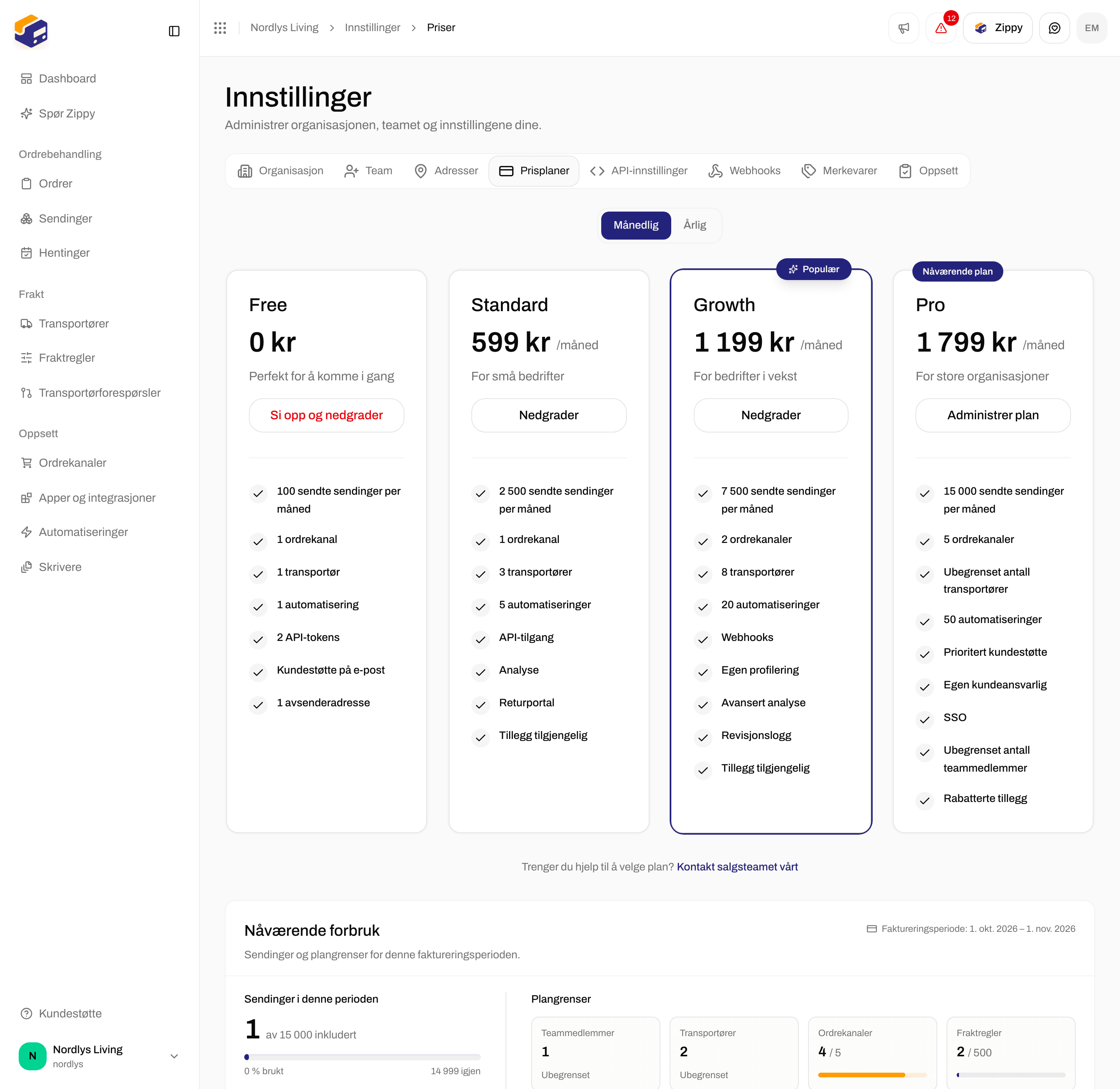1120x1089 pixels.
Task: Open the Oppsett tab
Action: 928,171
